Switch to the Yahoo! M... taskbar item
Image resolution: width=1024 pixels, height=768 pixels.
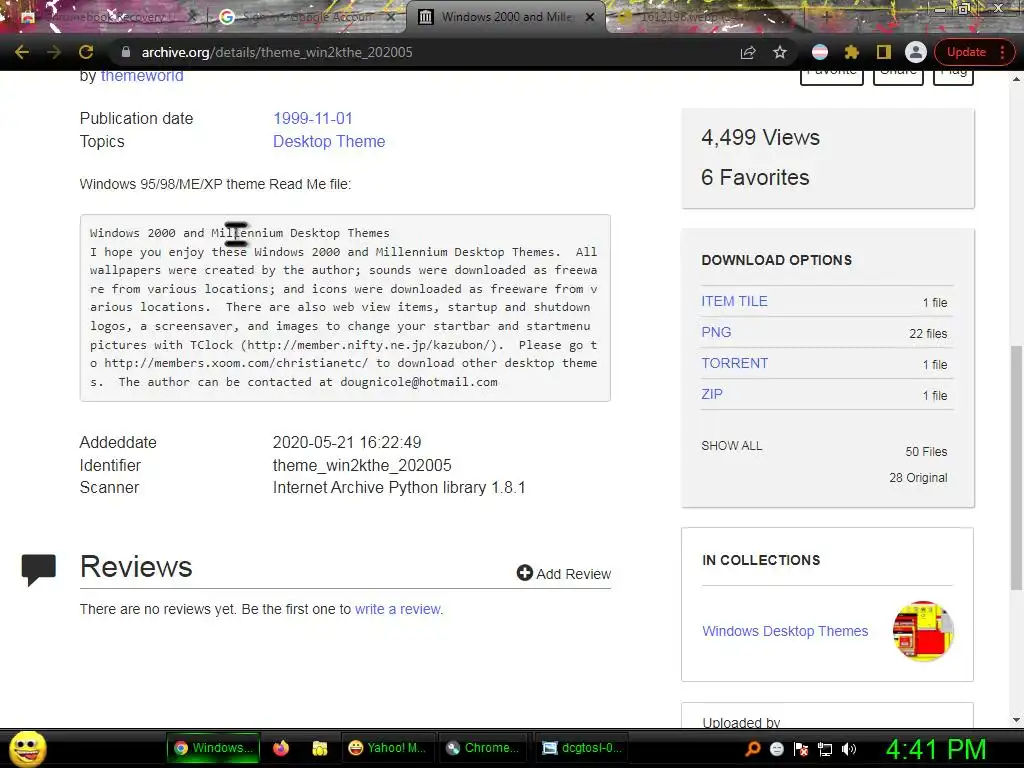[387, 748]
